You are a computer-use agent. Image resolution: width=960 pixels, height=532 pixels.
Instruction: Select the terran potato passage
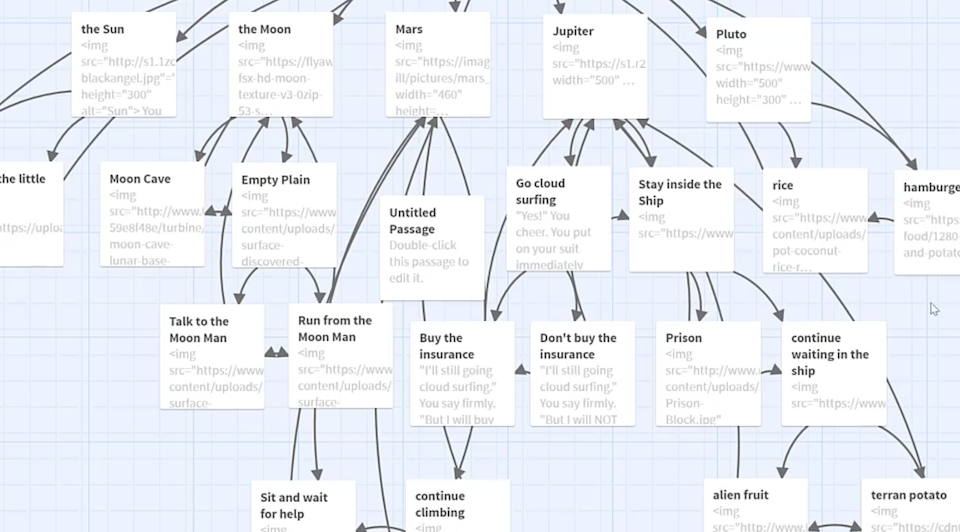(x=911, y=505)
